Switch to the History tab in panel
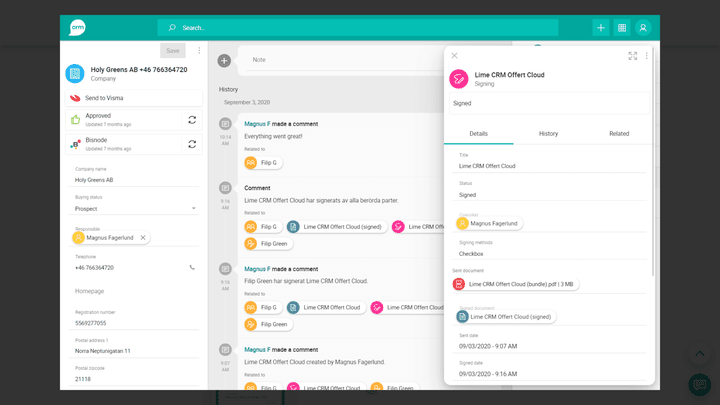Image resolution: width=720 pixels, height=405 pixels. 548,134
